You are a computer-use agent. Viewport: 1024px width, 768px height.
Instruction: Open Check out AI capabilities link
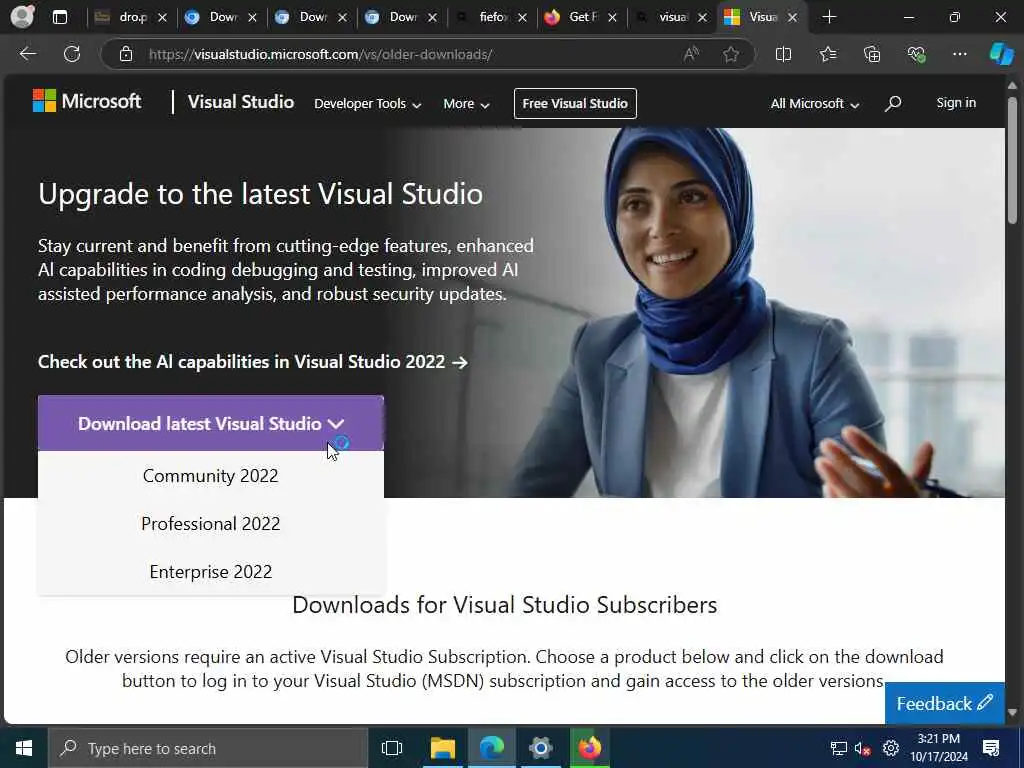click(253, 362)
